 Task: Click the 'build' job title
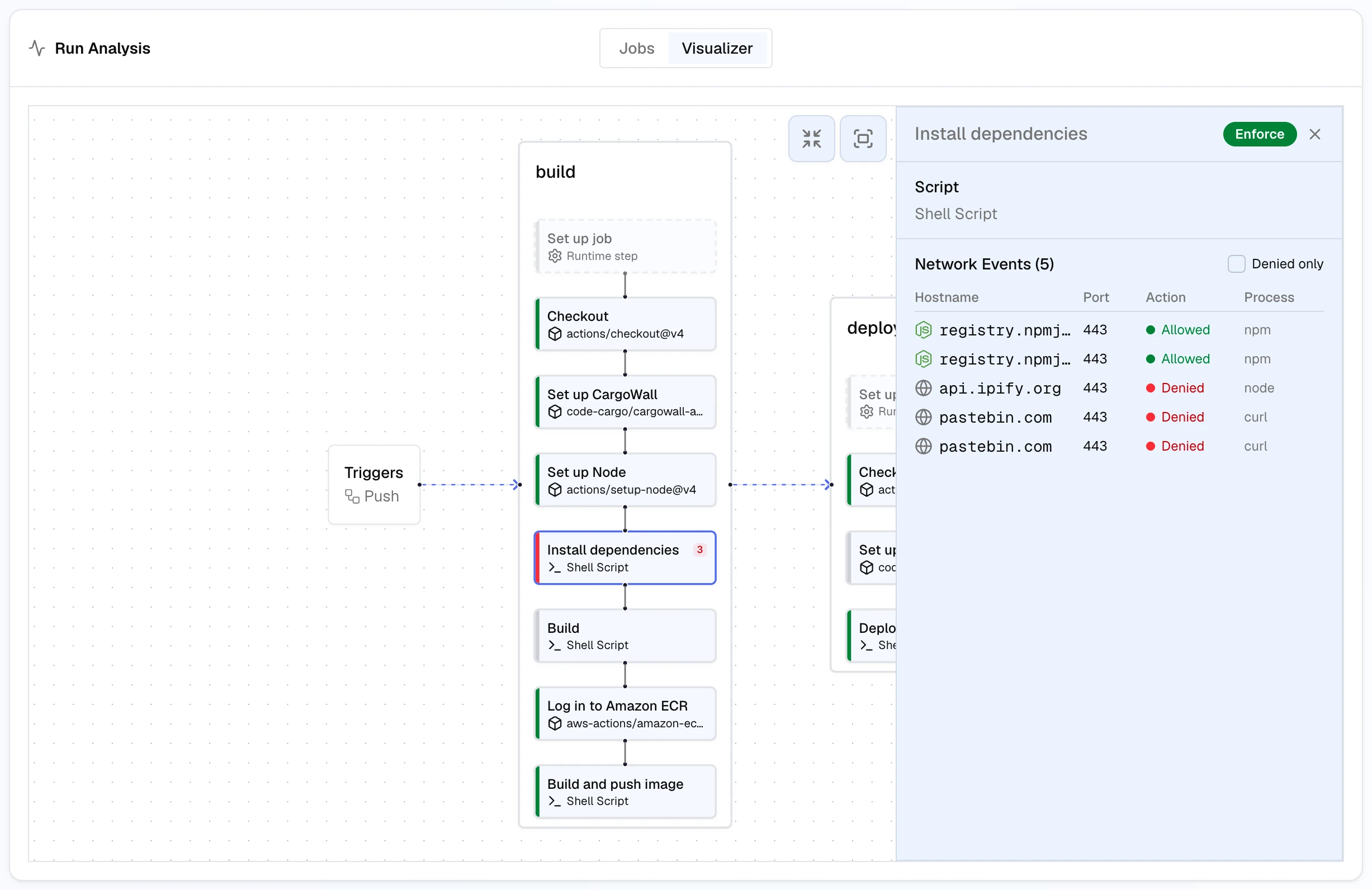(x=555, y=172)
